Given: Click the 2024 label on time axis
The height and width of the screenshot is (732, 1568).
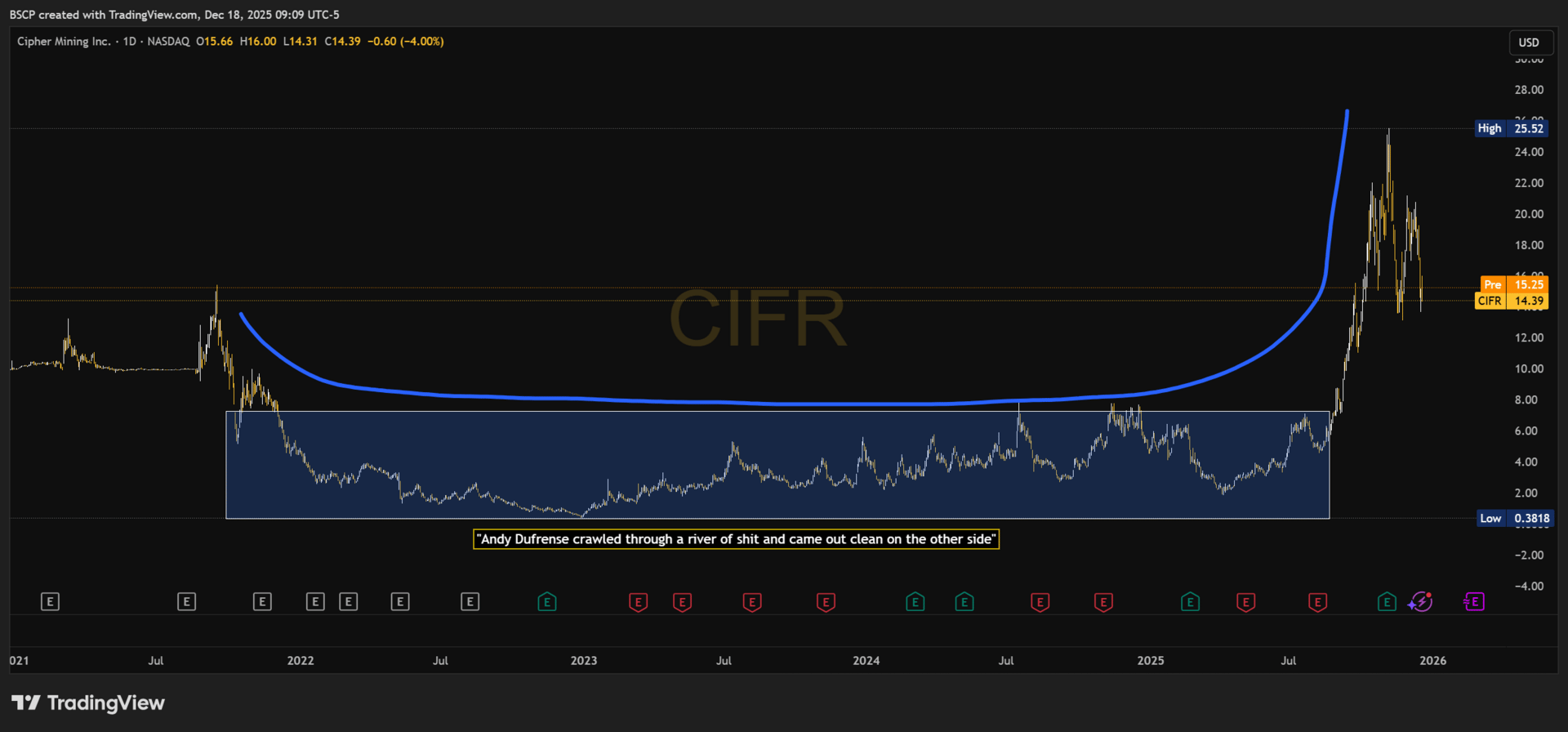Looking at the screenshot, I should point(866,660).
